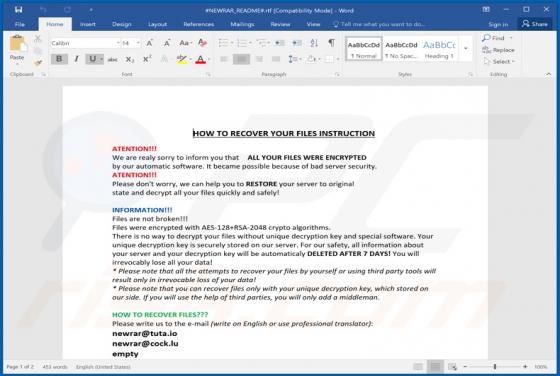Apply the yellow text highlight color
This screenshot has width=560, height=376.
[181, 59]
